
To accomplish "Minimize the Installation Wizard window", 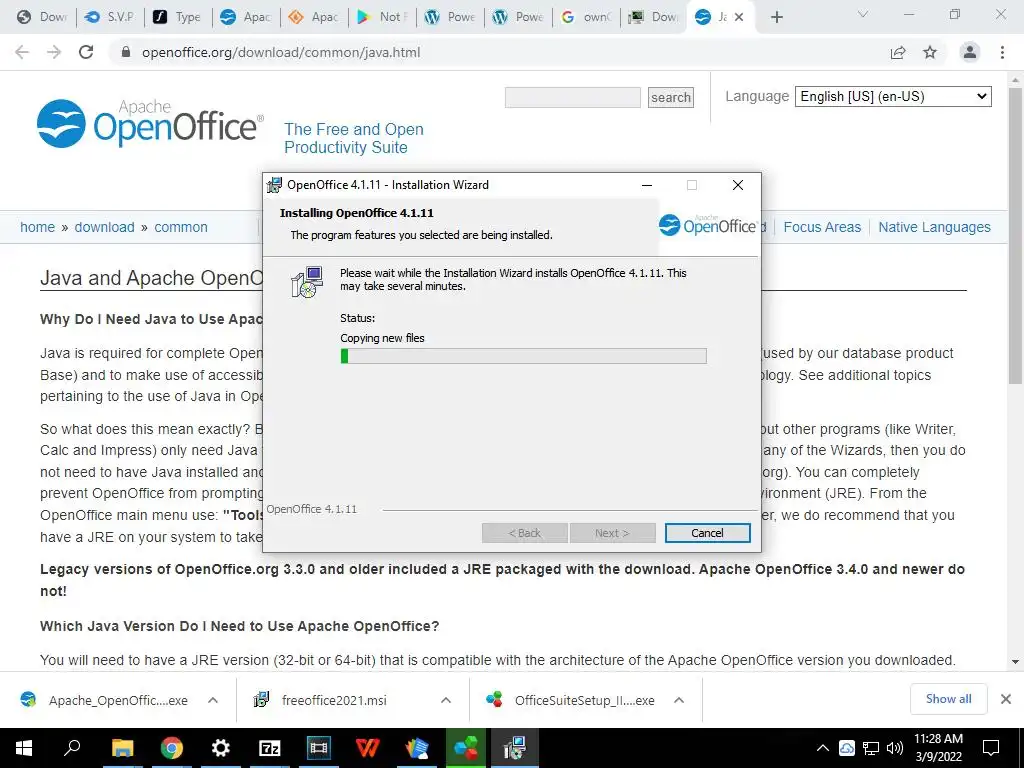I will click(x=647, y=185).
